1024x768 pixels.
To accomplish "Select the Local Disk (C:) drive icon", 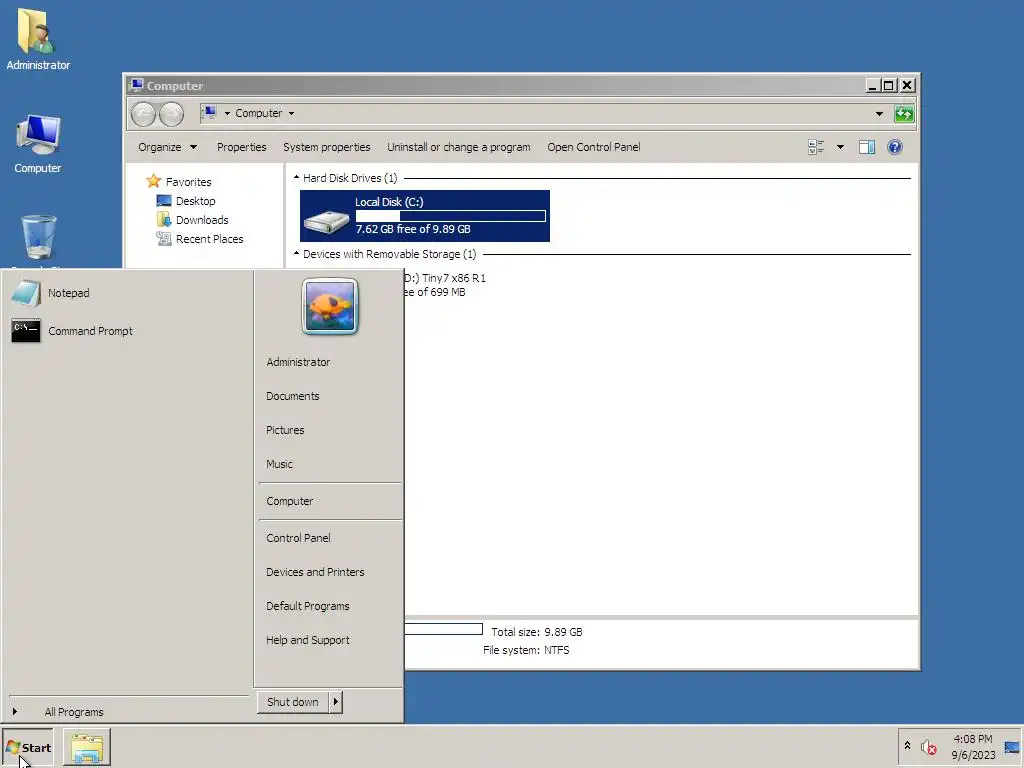I will 326,221.
